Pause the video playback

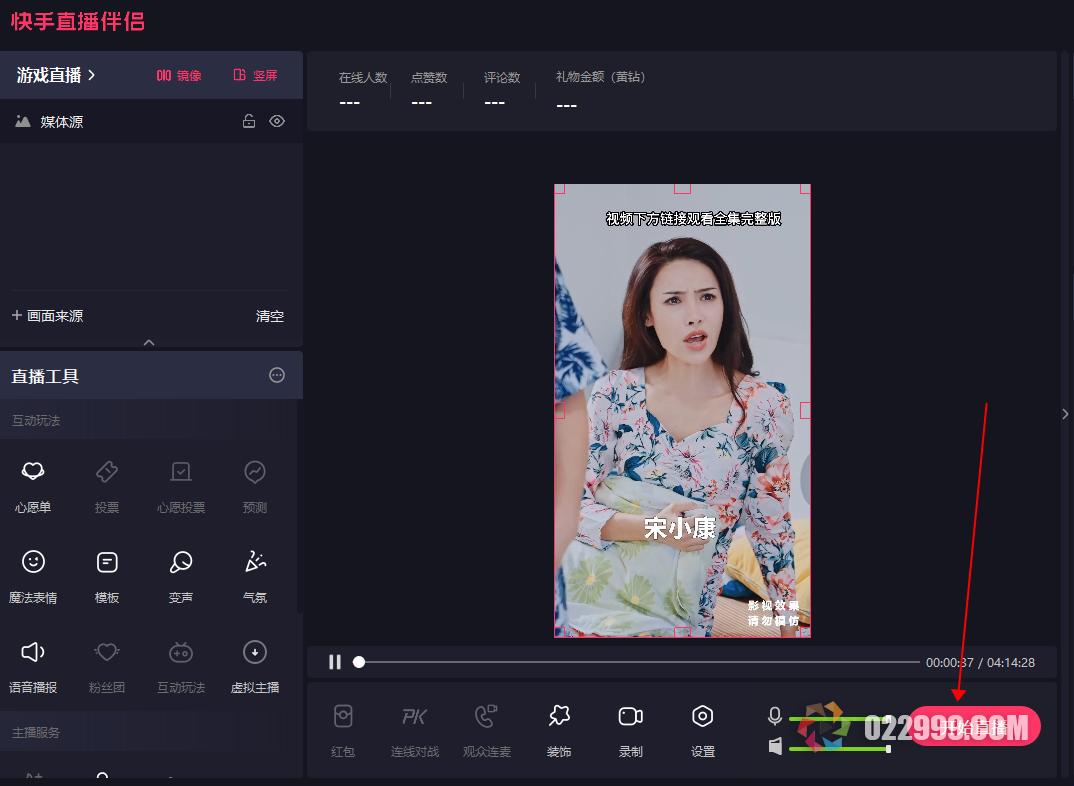click(335, 662)
